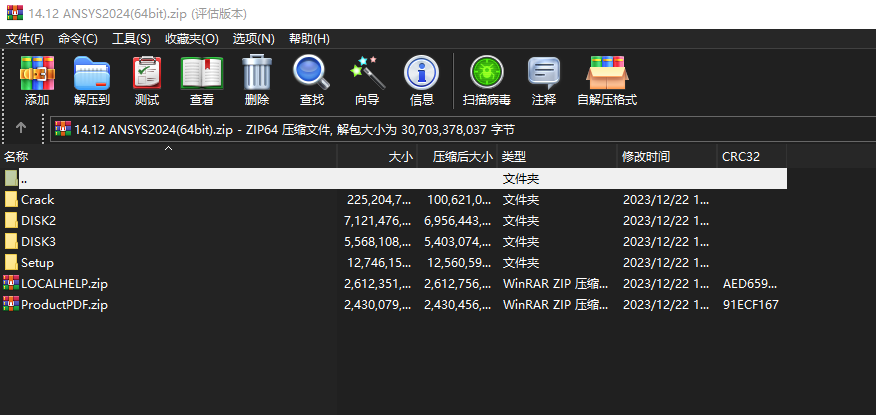Go up one level arrow
This screenshot has width=876, height=415.
[21, 128]
